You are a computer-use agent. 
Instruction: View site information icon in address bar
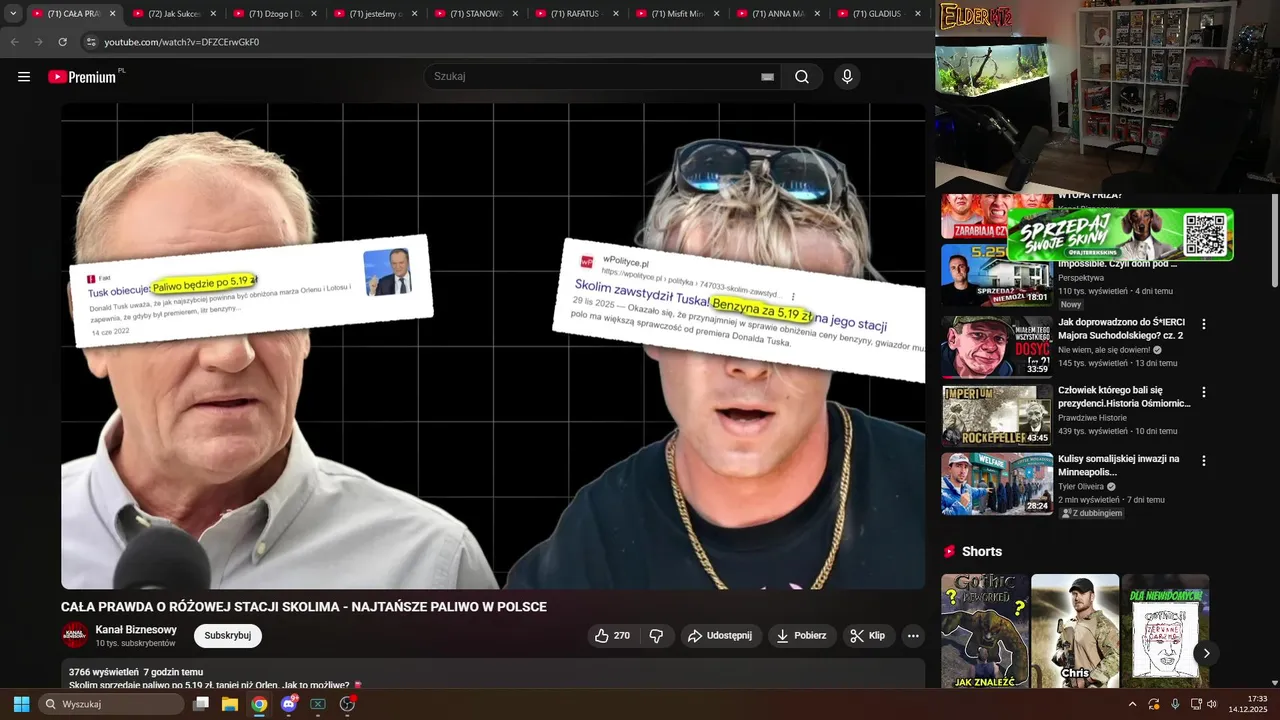coord(91,42)
